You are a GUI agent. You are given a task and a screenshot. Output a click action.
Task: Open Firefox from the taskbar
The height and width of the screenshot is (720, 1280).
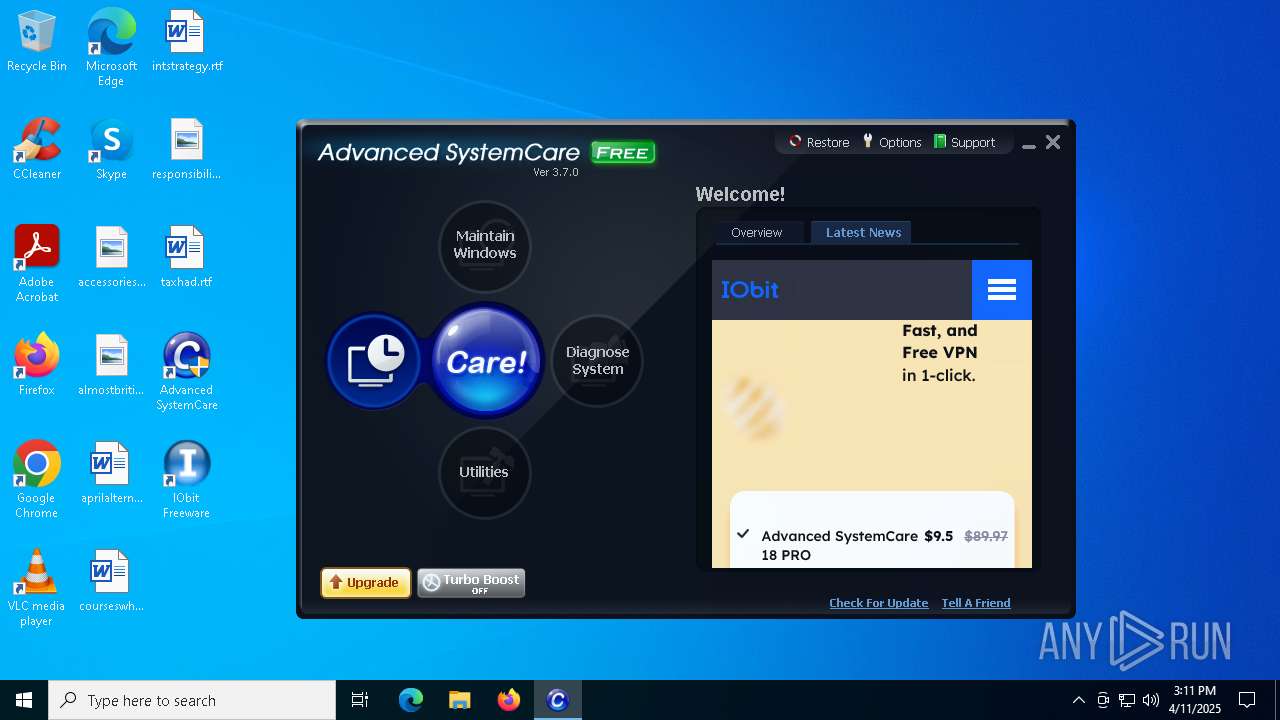pyautogui.click(x=509, y=700)
